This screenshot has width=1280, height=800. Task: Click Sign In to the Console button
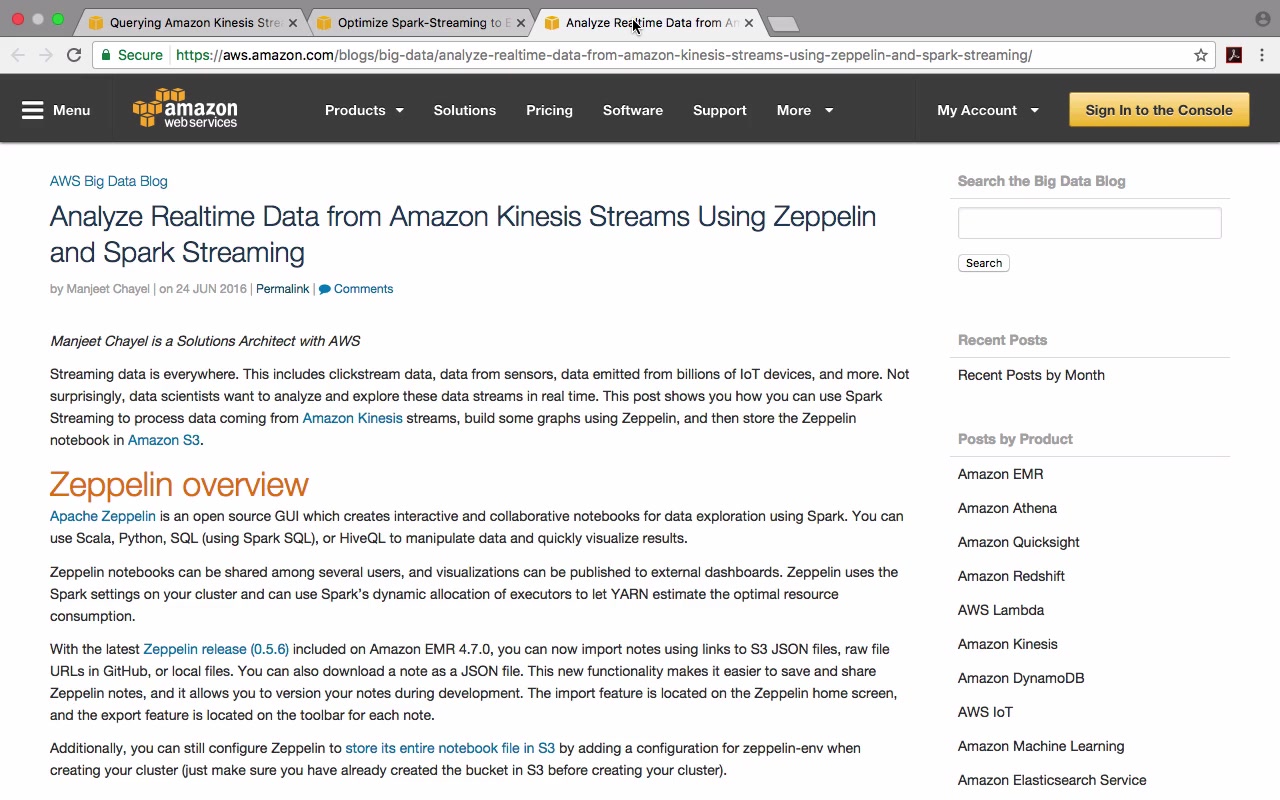tap(1159, 110)
